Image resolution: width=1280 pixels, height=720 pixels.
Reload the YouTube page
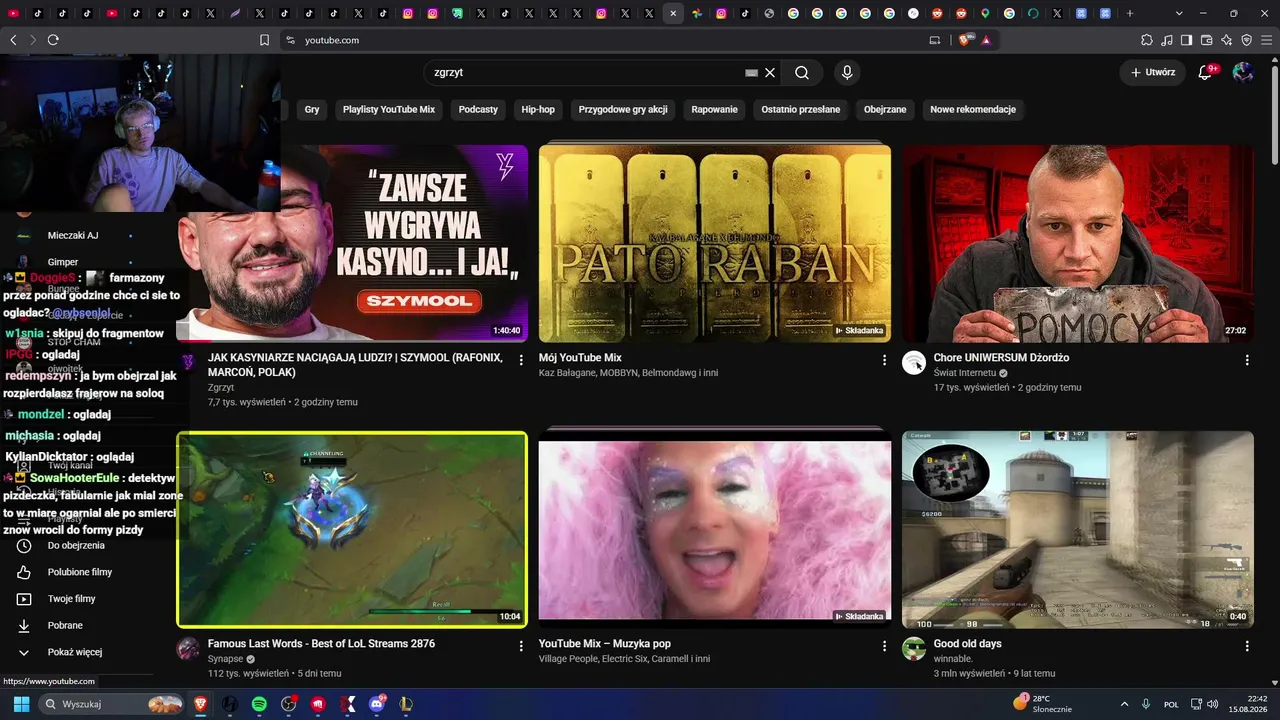coord(53,40)
